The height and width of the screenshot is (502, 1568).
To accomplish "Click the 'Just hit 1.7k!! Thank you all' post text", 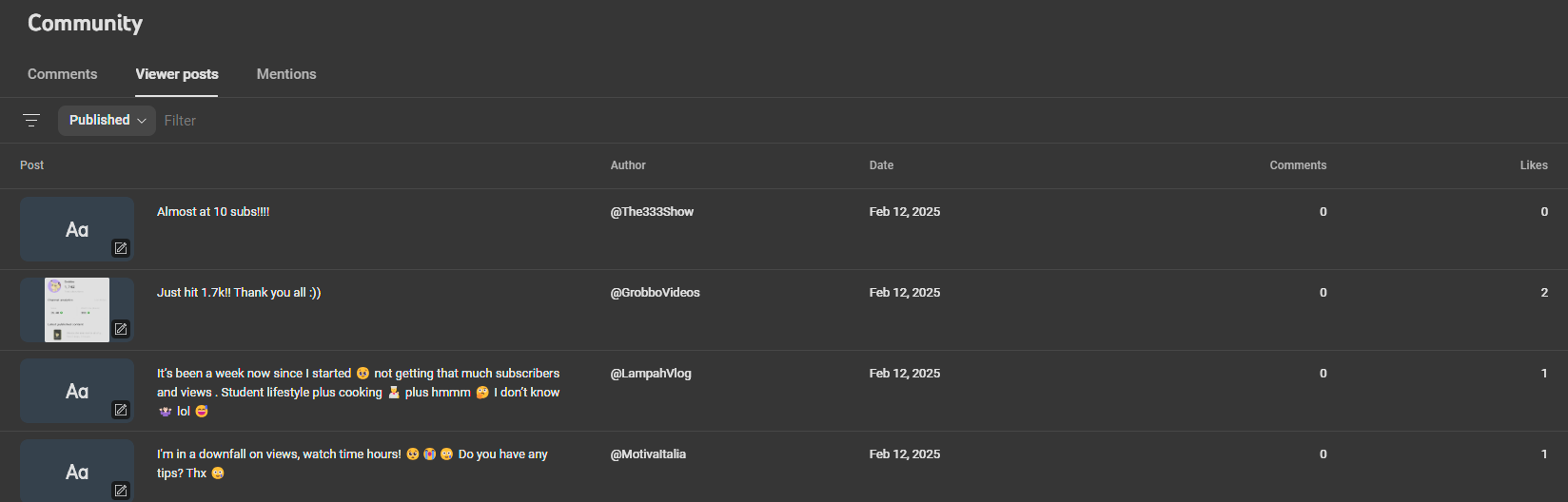I will pos(239,293).
